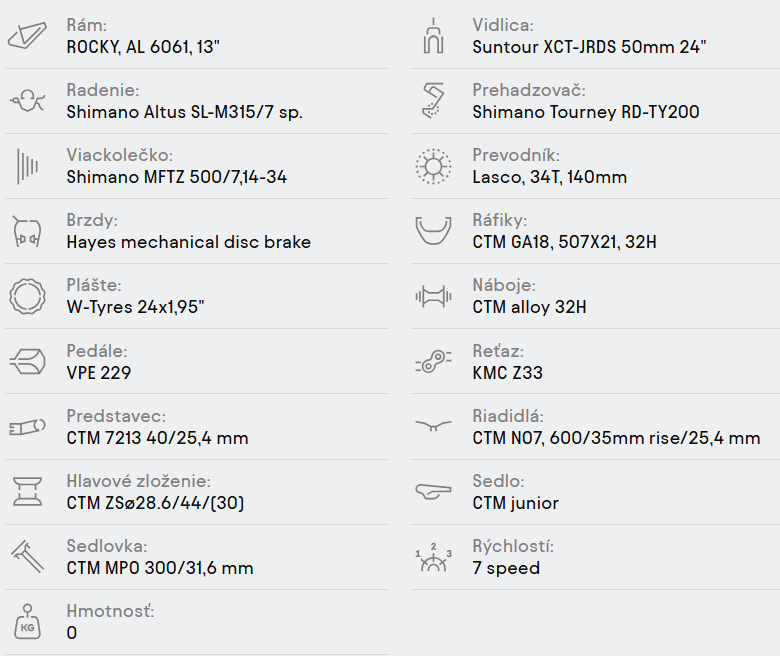Click the rear derailleur icon beside Prehadzovač
Viewport: 780px width, 656px height.
[433, 101]
